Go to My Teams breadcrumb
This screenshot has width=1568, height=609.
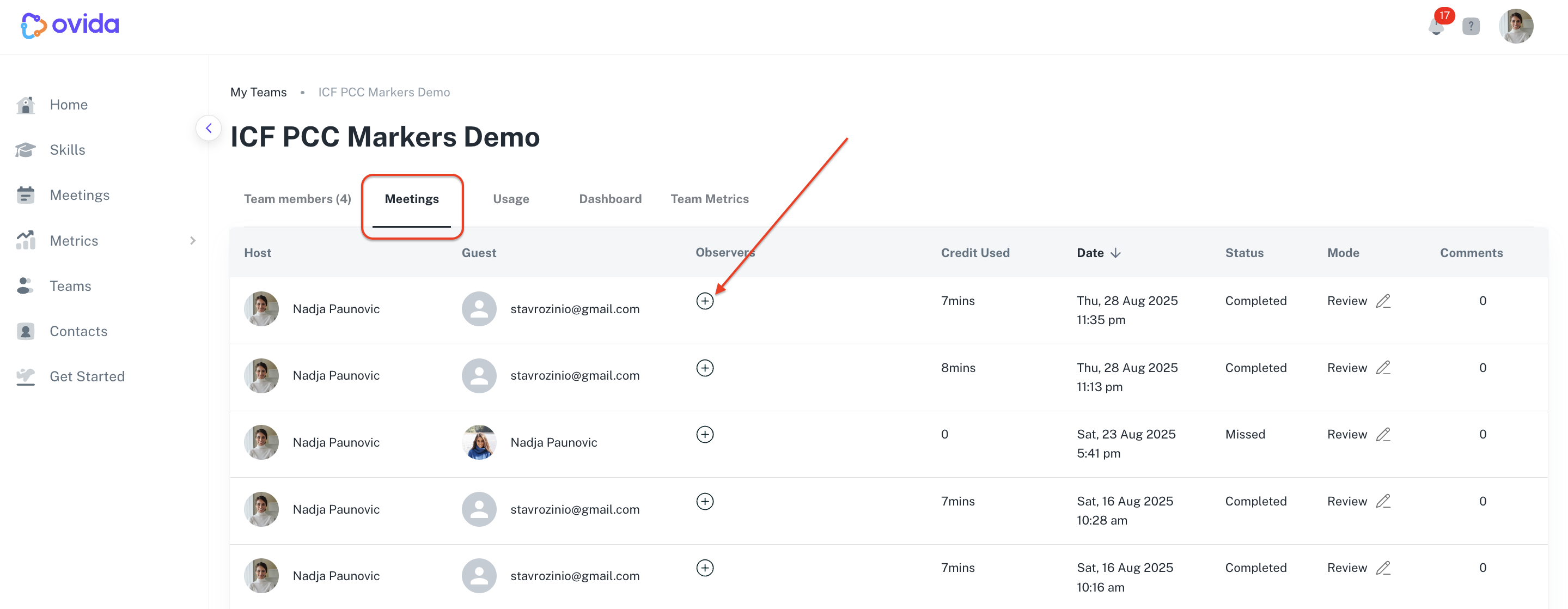coord(258,92)
